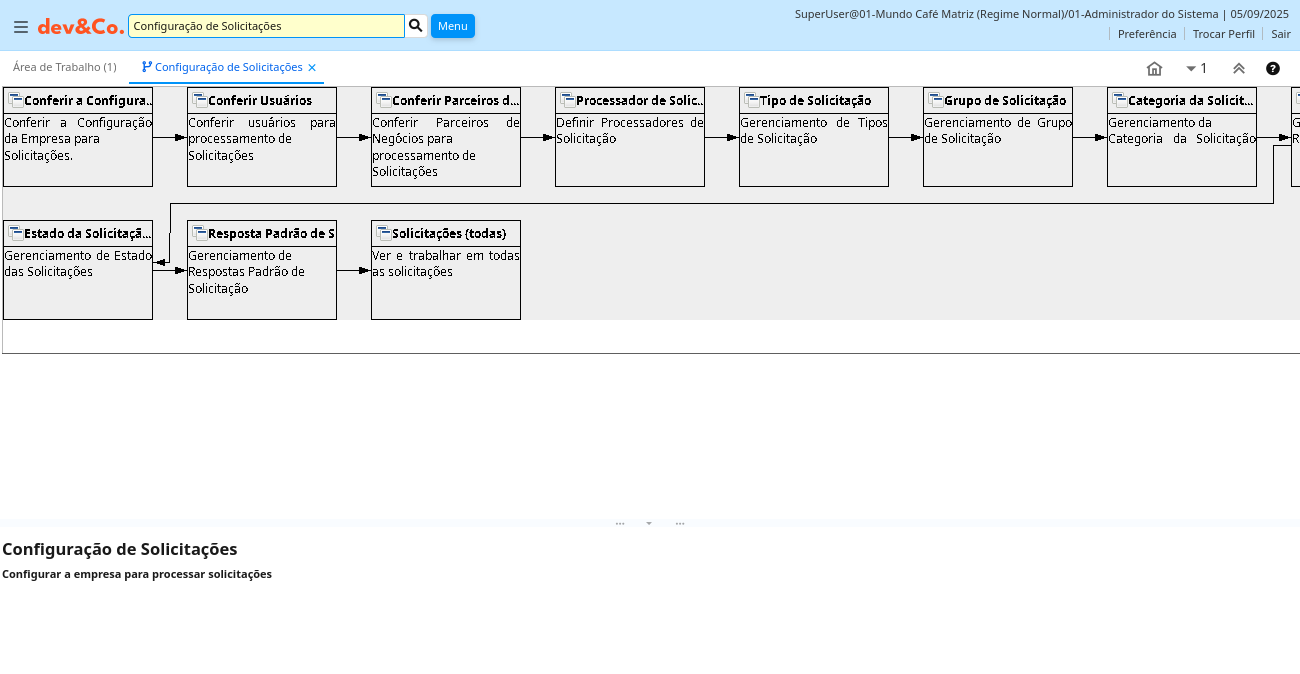Open Solicitações (todas) node icon

tap(384, 233)
